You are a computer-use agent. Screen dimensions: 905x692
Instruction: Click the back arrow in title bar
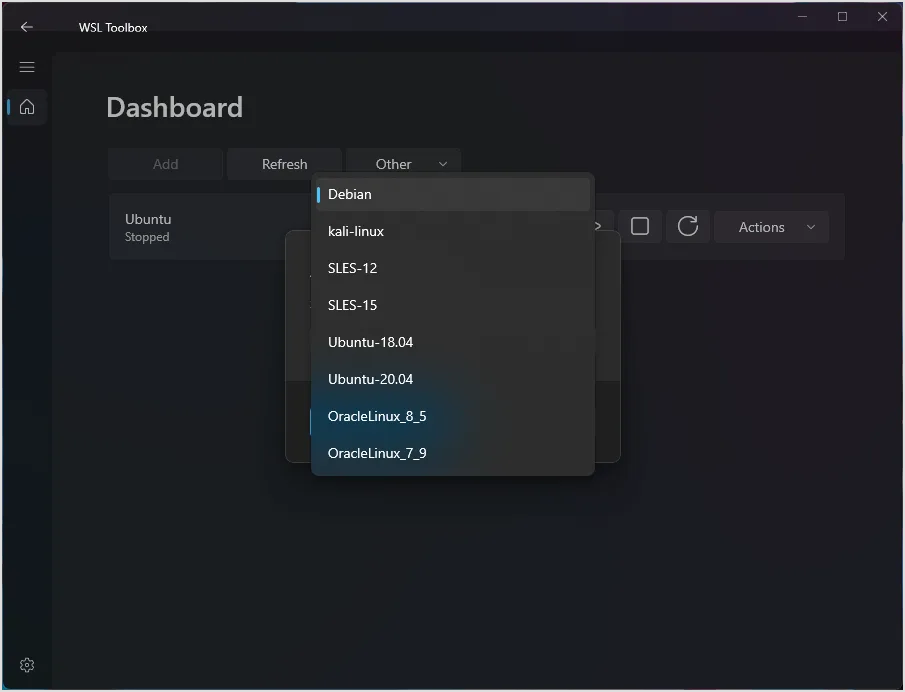pyautogui.click(x=27, y=27)
